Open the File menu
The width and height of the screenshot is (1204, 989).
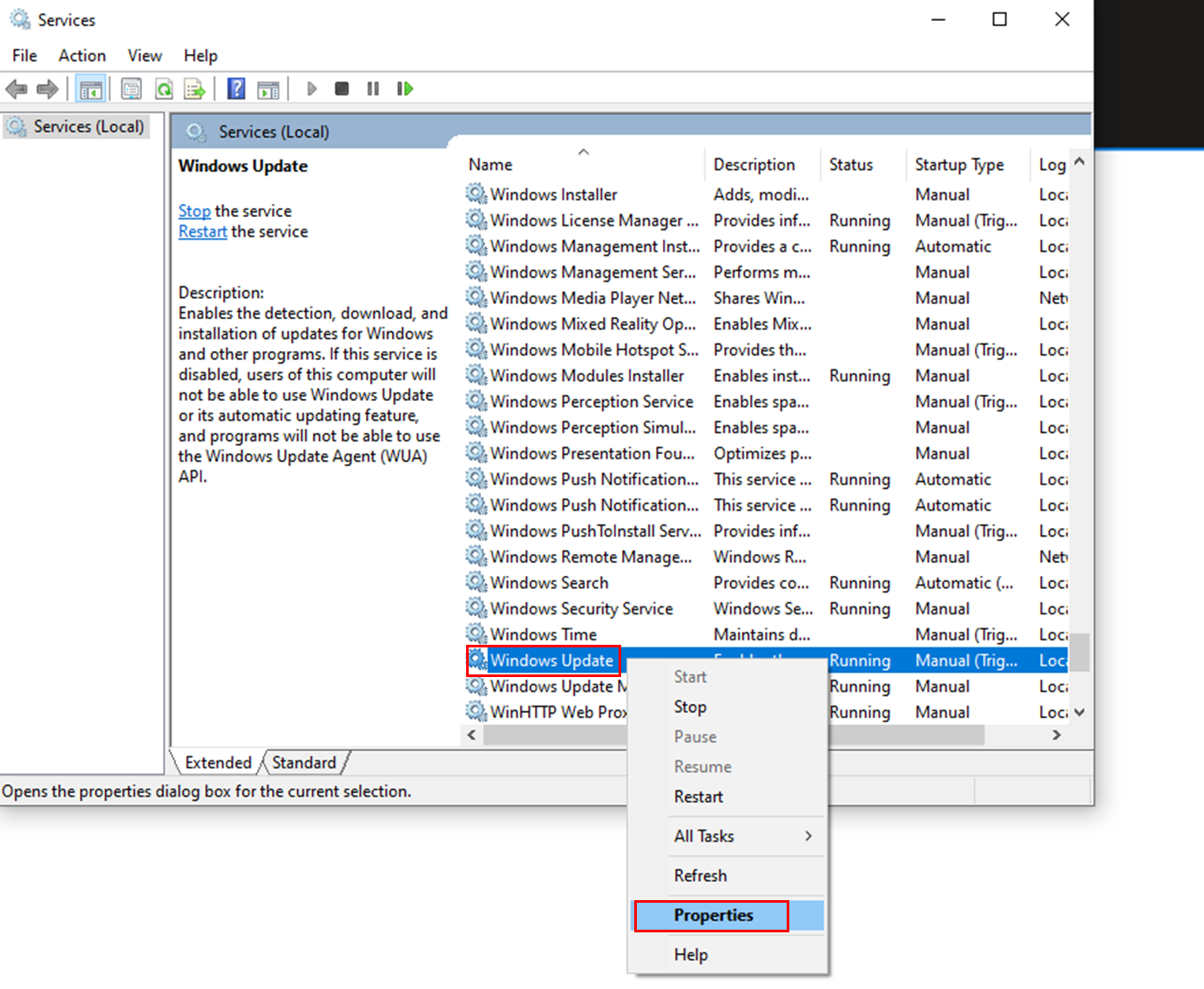pos(24,56)
